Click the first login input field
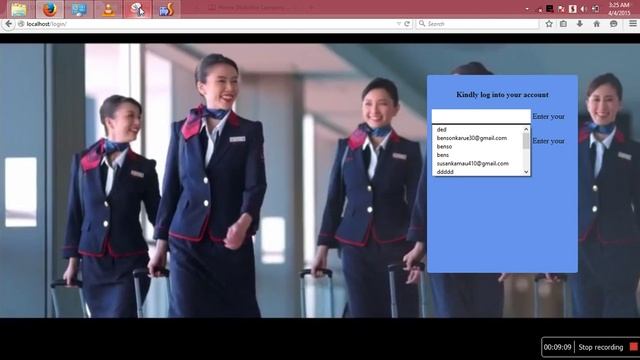The height and width of the screenshot is (360, 640). (x=481, y=116)
